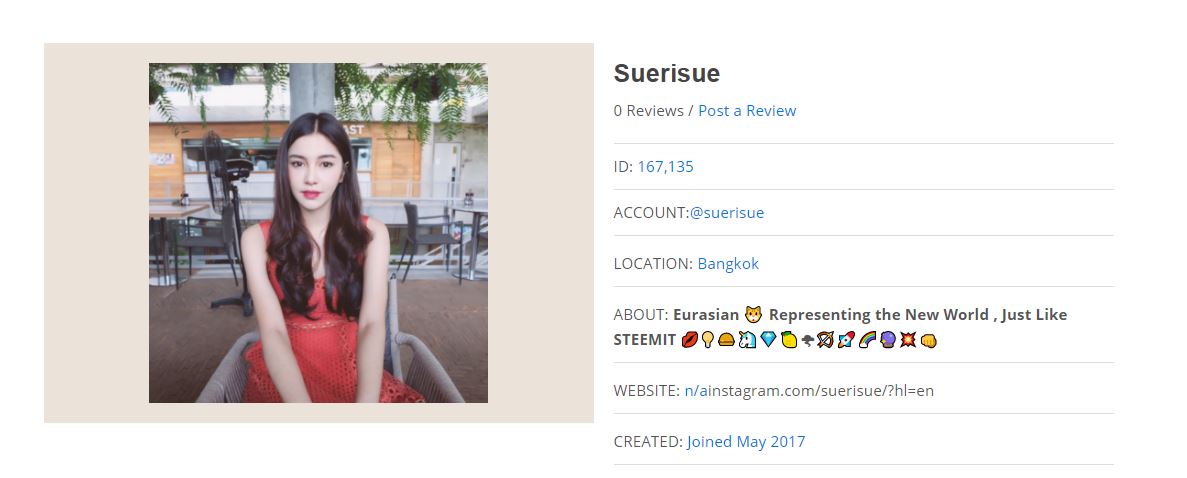Click the light bulb emoji
This screenshot has width=1187, height=478.
(x=708, y=339)
